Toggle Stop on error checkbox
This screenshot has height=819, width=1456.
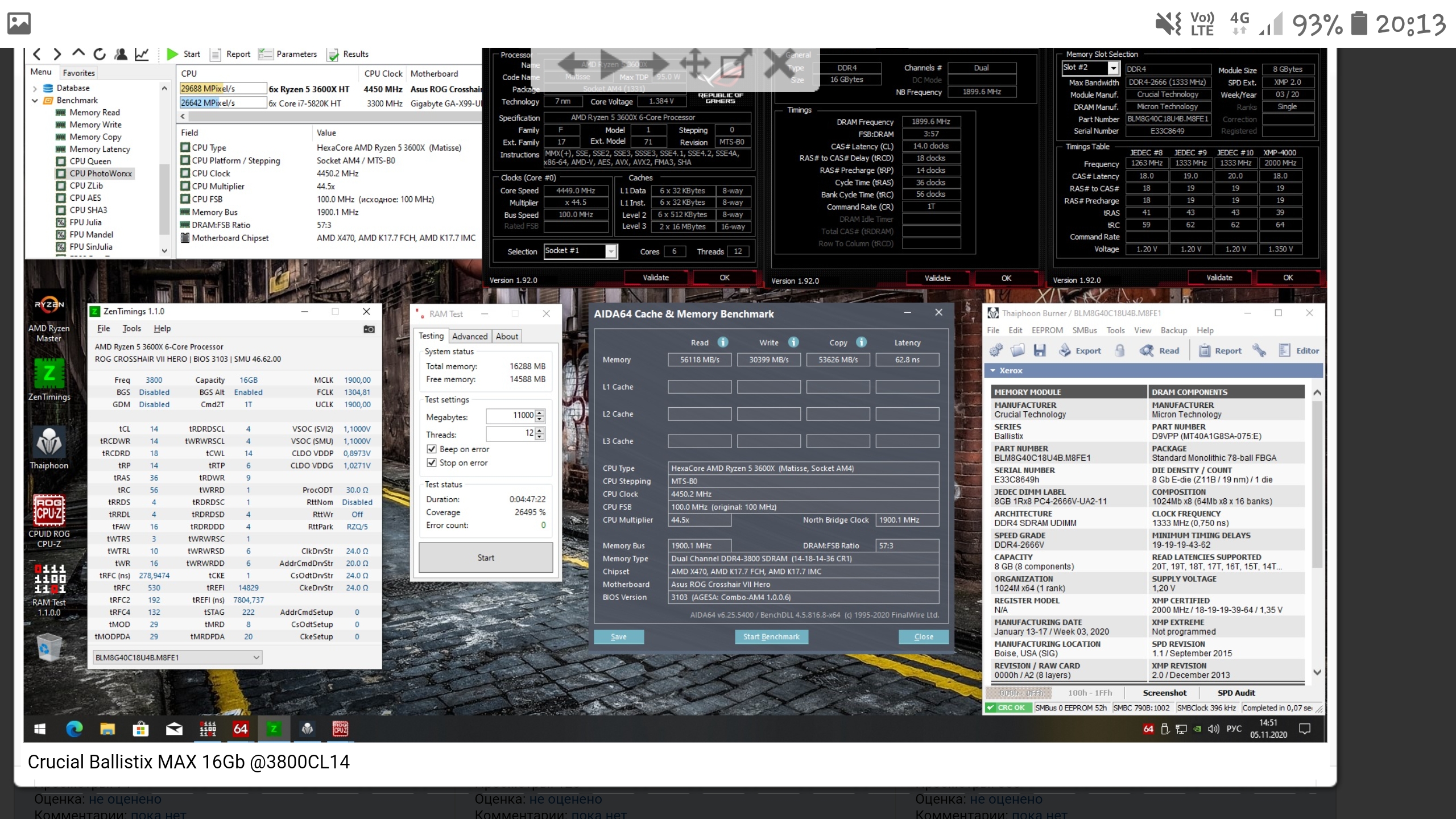432,462
